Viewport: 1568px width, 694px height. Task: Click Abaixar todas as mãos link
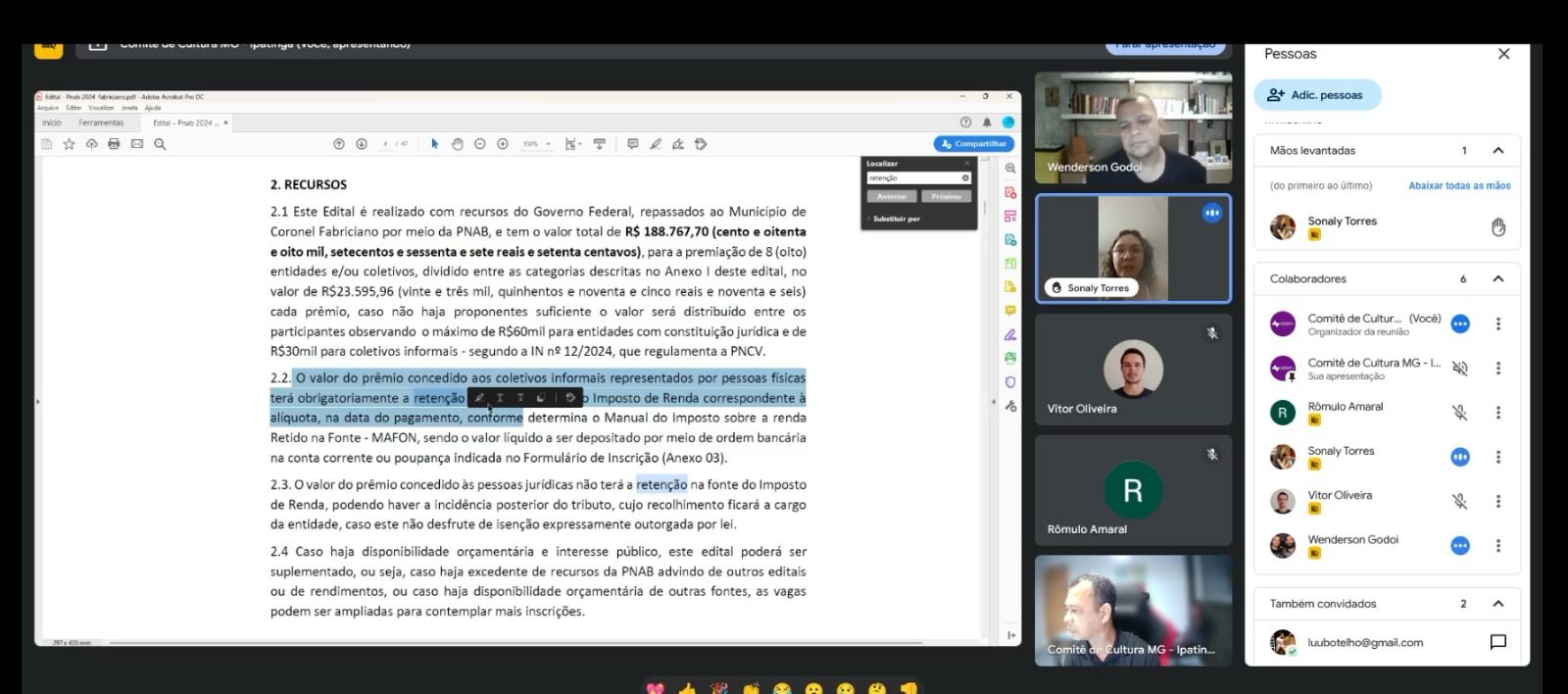click(x=1458, y=186)
